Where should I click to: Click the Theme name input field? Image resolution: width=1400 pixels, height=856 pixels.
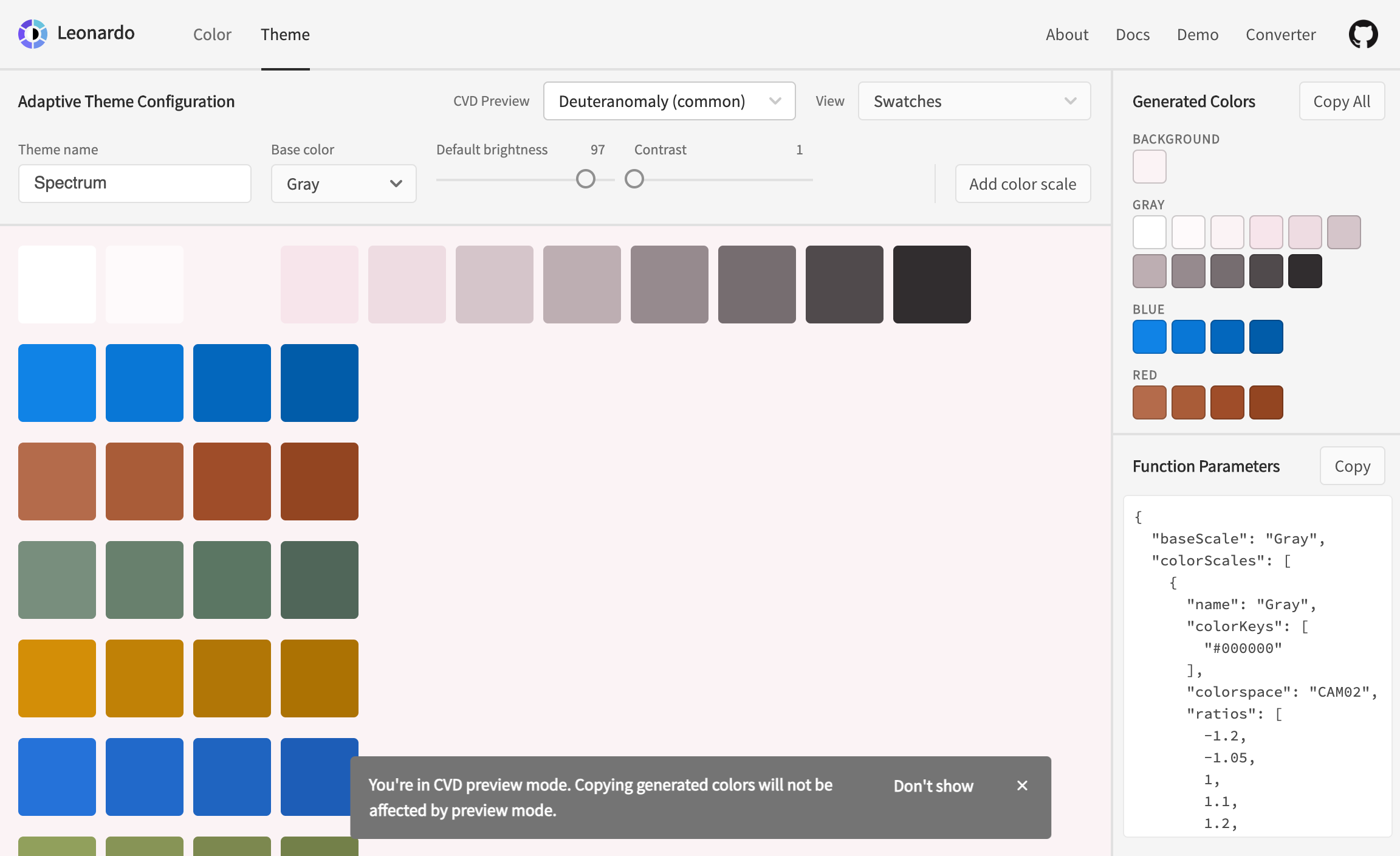point(134,183)
